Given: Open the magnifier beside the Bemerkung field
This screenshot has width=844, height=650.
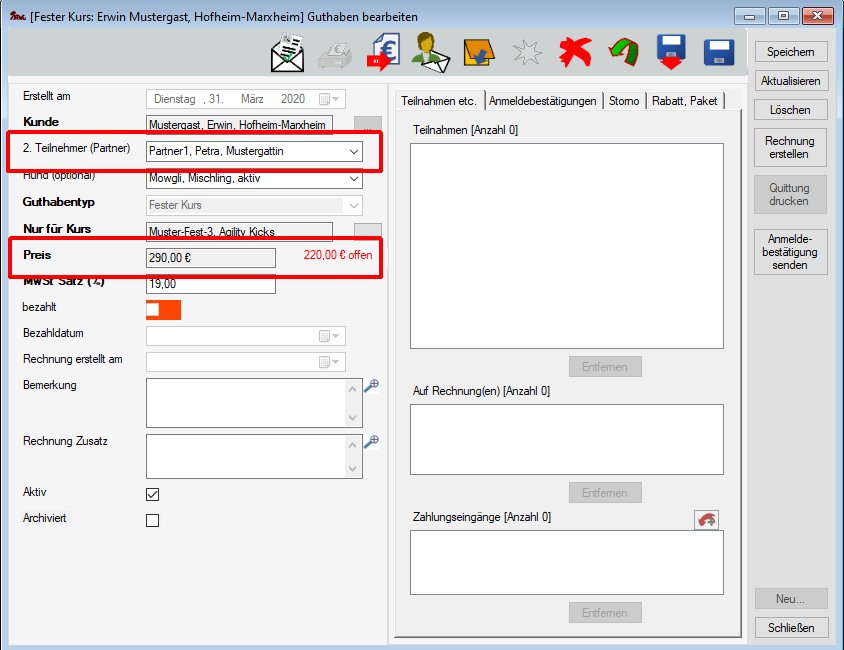Looking at the screenshot, I should [371, 386].
